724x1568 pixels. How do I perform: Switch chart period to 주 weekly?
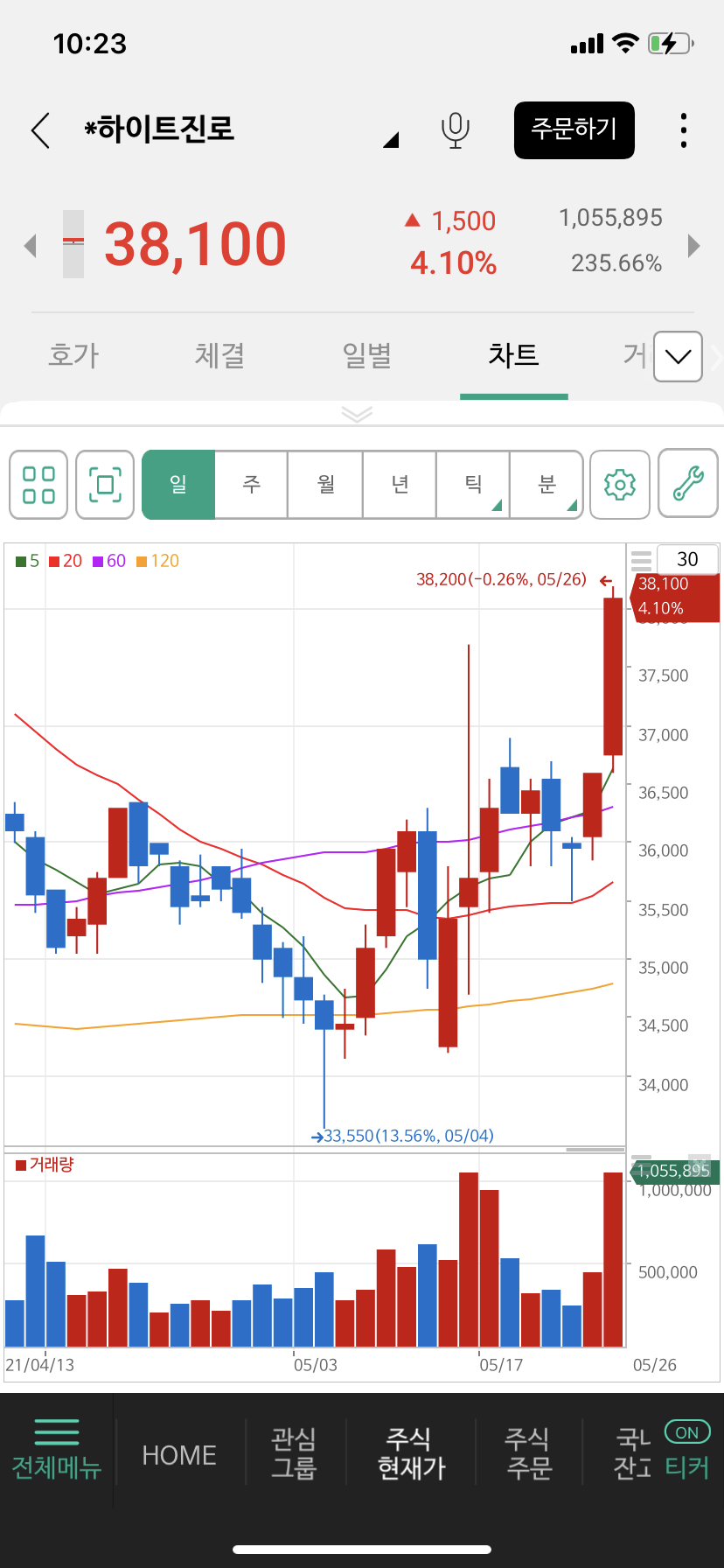(x=252, y=485)
